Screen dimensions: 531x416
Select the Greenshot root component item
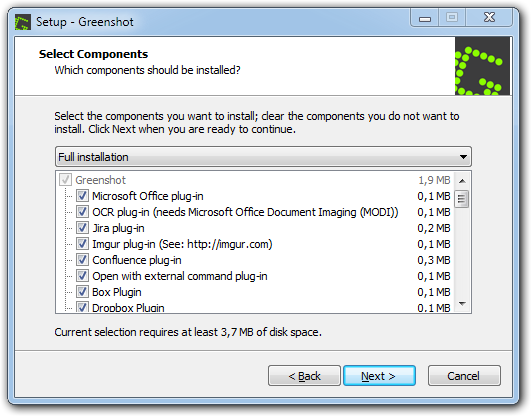100,180
